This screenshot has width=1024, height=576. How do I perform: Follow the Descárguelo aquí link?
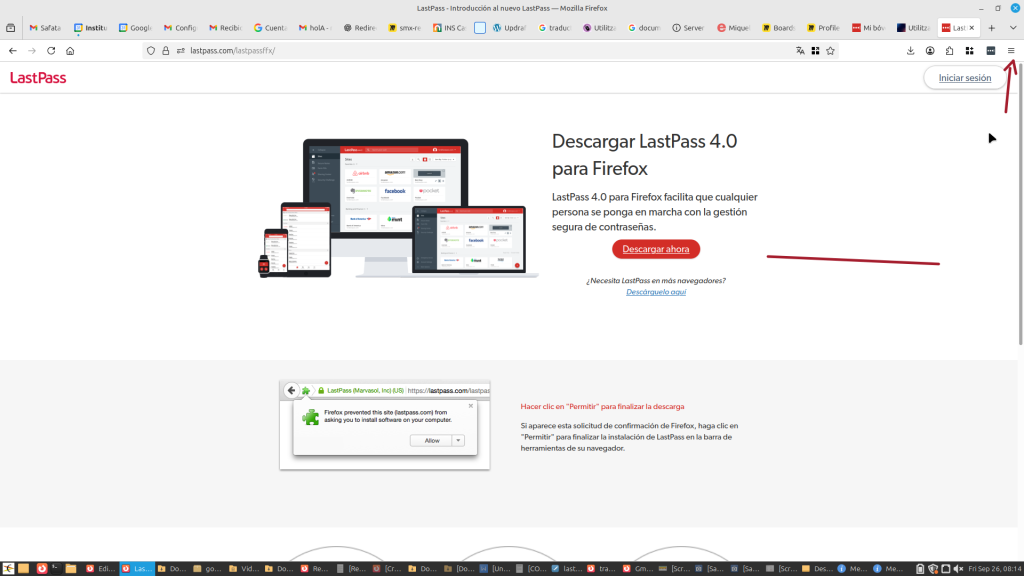tap(655, 292)
